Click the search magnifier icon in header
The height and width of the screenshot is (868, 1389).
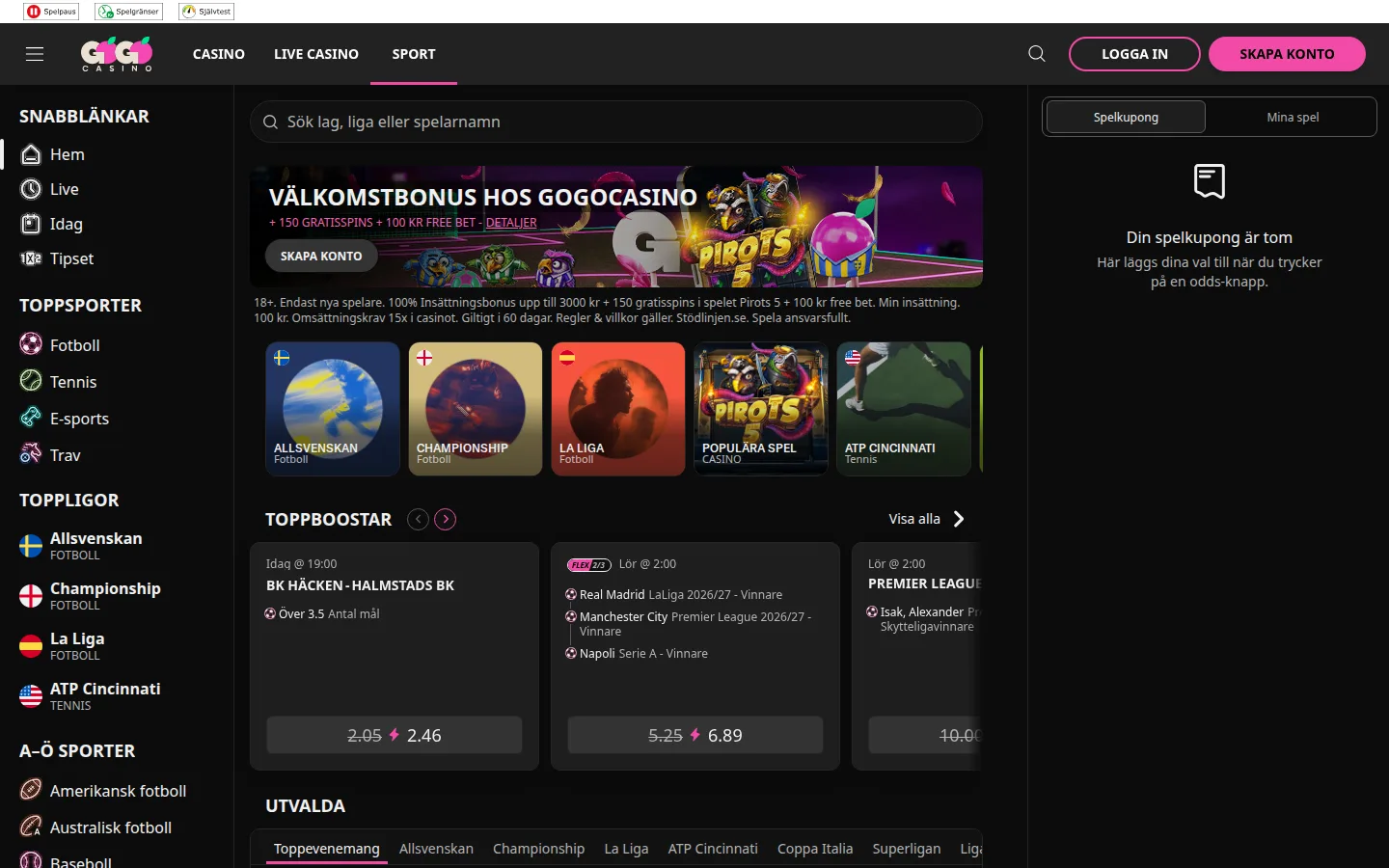click(1037, 54)
